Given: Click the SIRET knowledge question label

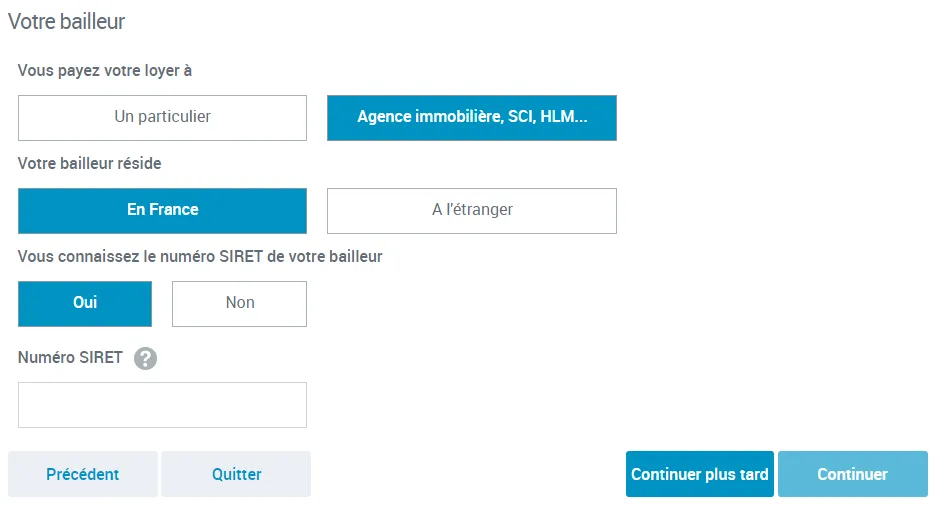Looking at the screenshot, I should click(x=200, y=256).
